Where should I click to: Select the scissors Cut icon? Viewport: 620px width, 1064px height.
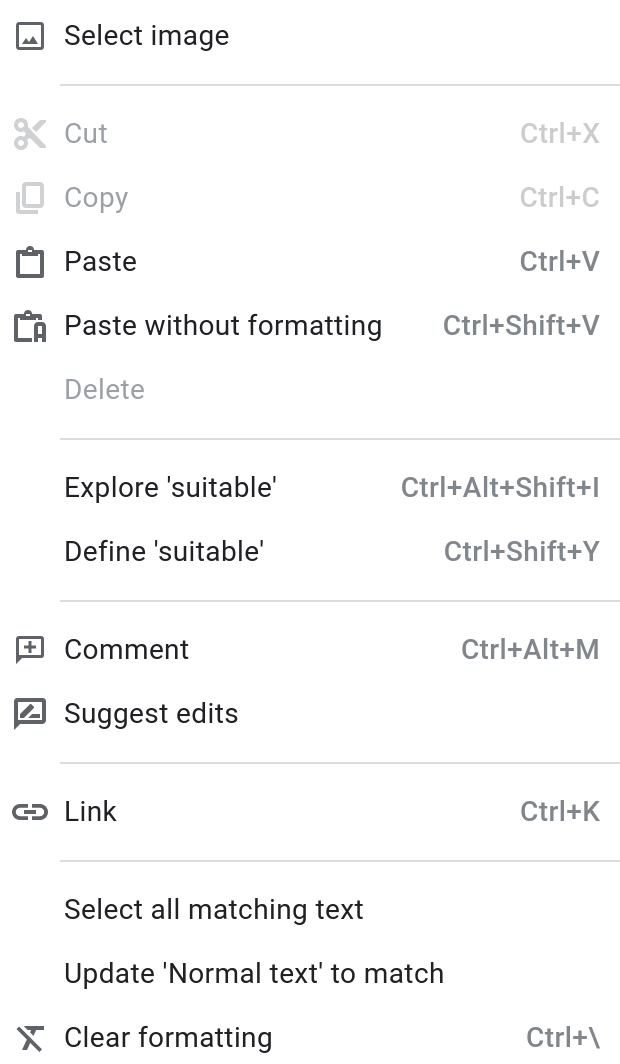[x=30, y=133]
